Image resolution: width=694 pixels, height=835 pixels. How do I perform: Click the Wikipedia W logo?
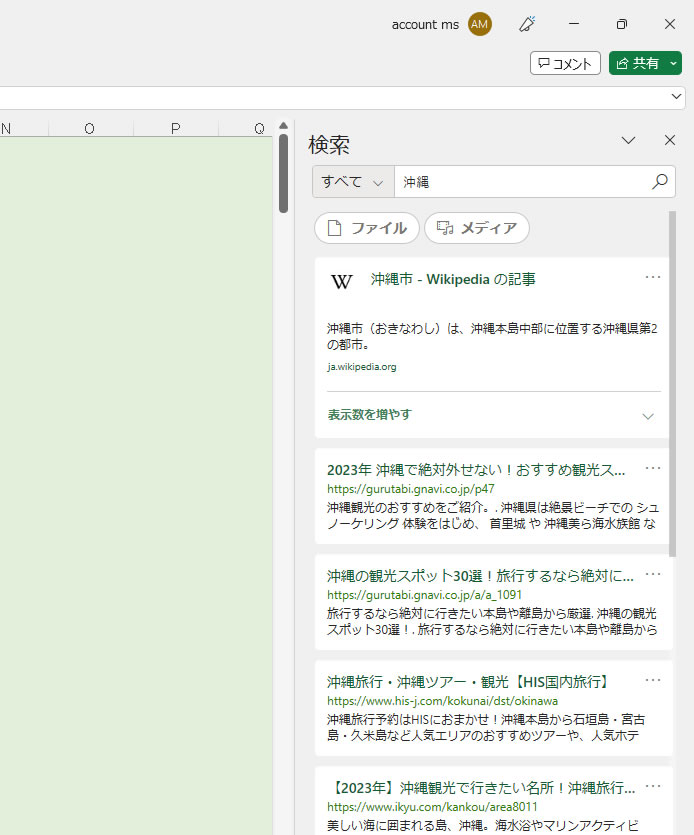pyautogui.click(x=341, y=281)
